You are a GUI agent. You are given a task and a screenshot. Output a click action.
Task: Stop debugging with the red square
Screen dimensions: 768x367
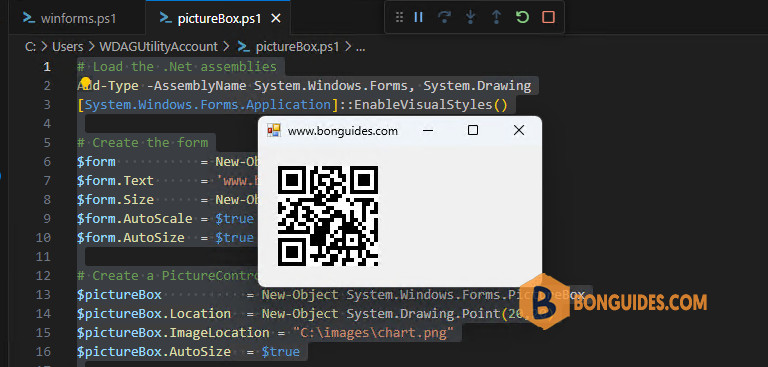point(549,18)
